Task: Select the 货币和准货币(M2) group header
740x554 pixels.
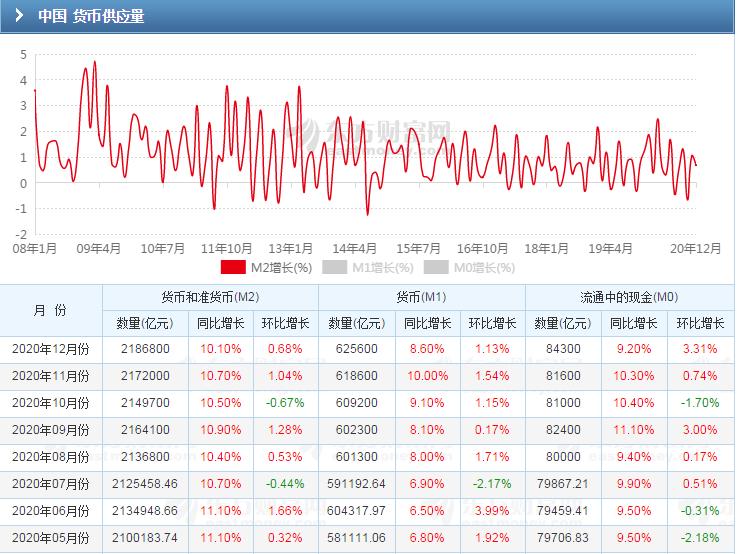Action: [x=210, y=297]
